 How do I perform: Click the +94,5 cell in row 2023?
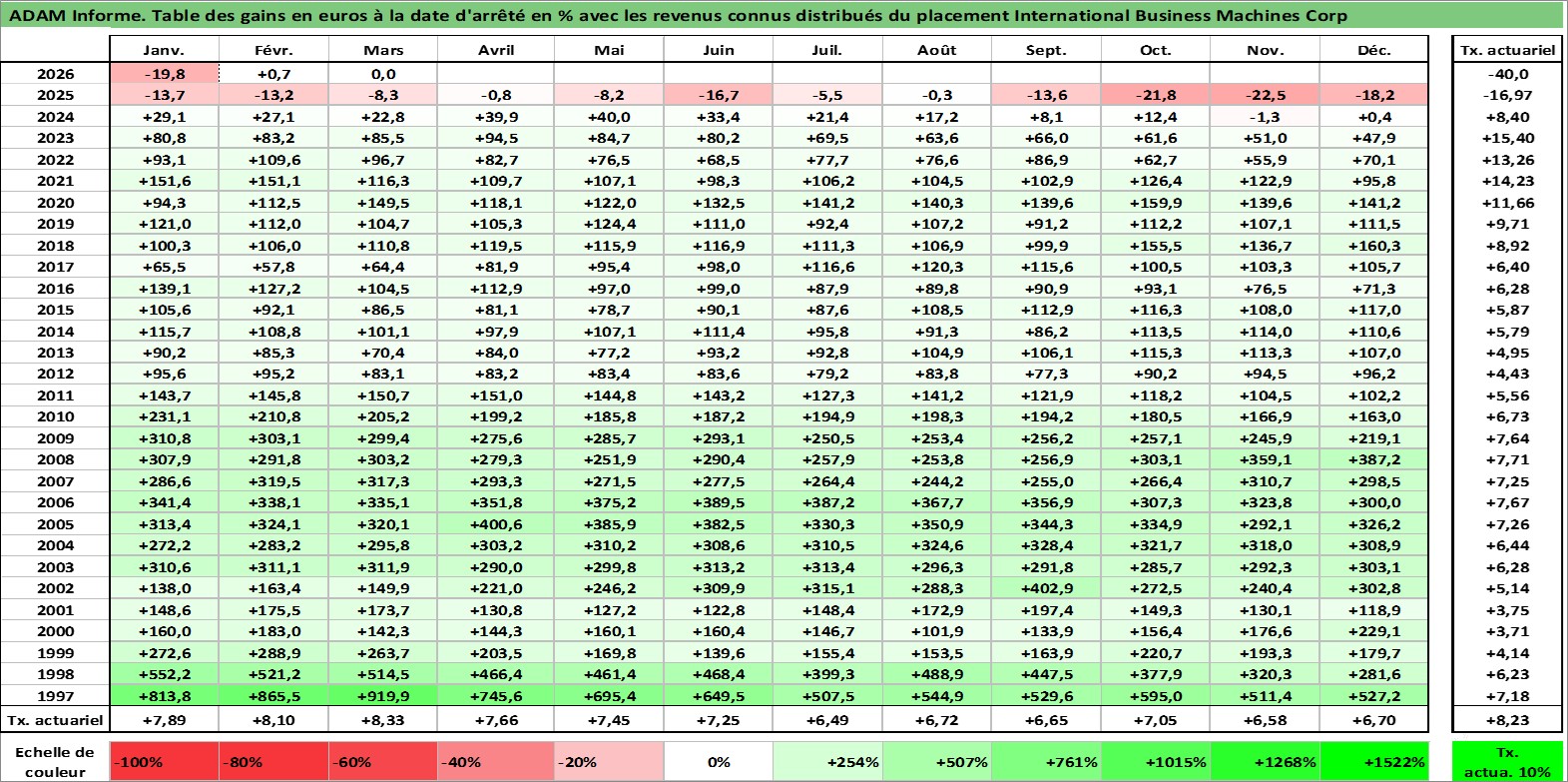[x=496, y=138]
